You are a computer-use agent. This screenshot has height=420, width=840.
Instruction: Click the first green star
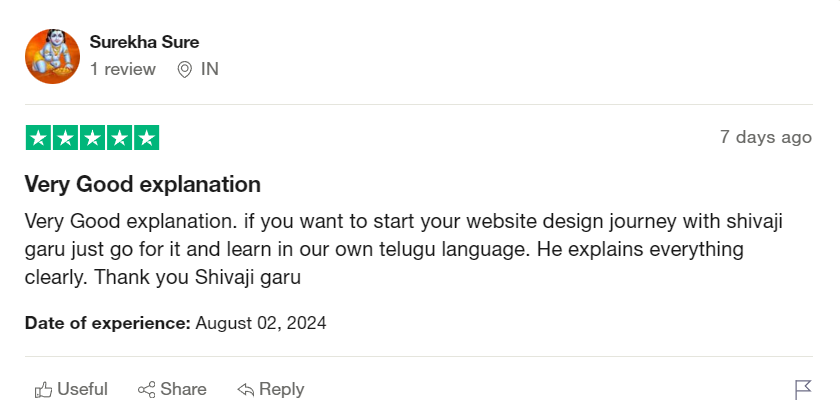coord(38,138)
